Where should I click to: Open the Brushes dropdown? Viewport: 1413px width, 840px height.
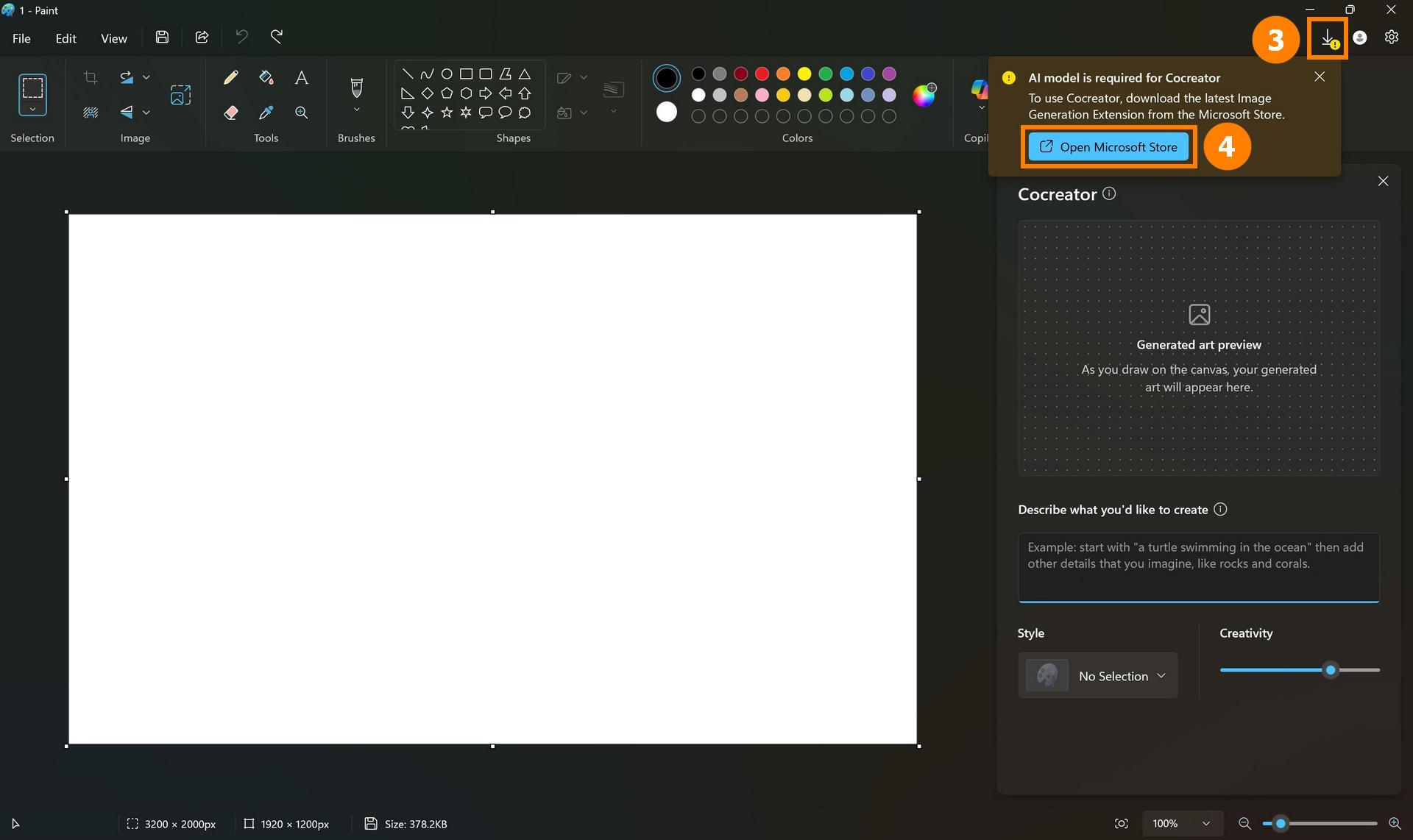pyautogui.click(x=356, y=108)
